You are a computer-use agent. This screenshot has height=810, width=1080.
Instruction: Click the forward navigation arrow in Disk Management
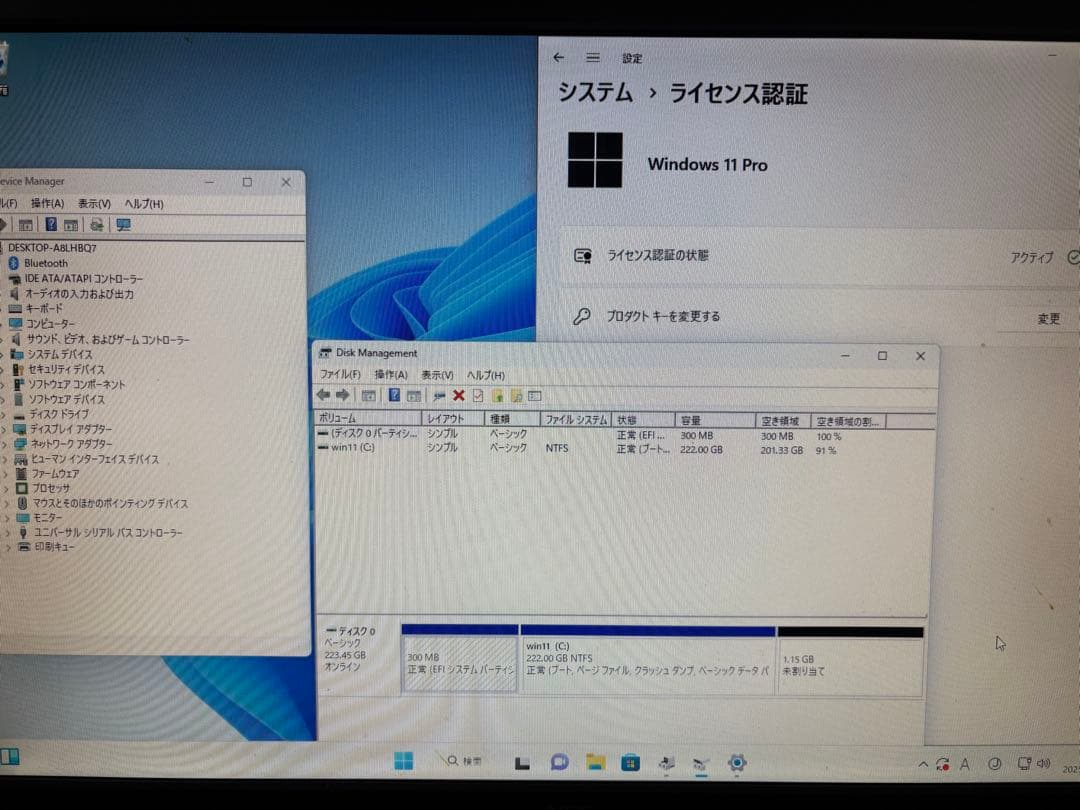[x=343, y=395]
